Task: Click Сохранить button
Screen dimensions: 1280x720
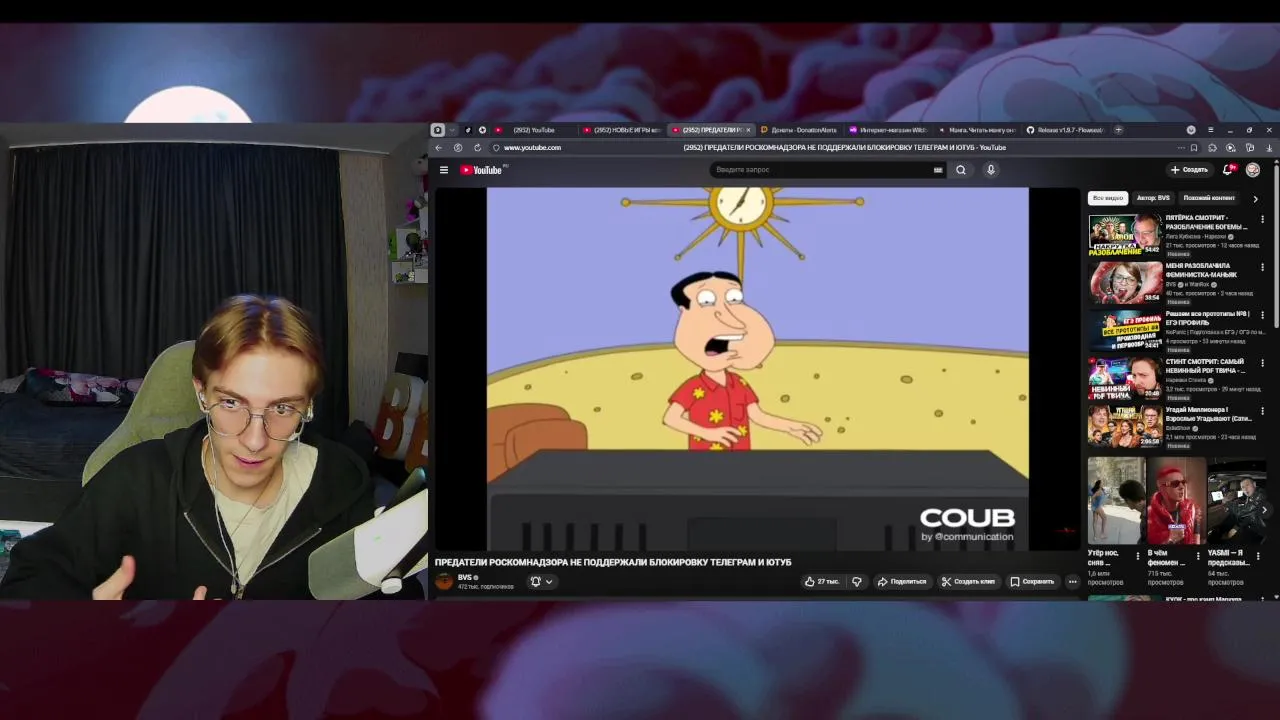Action: (1032, 581)
